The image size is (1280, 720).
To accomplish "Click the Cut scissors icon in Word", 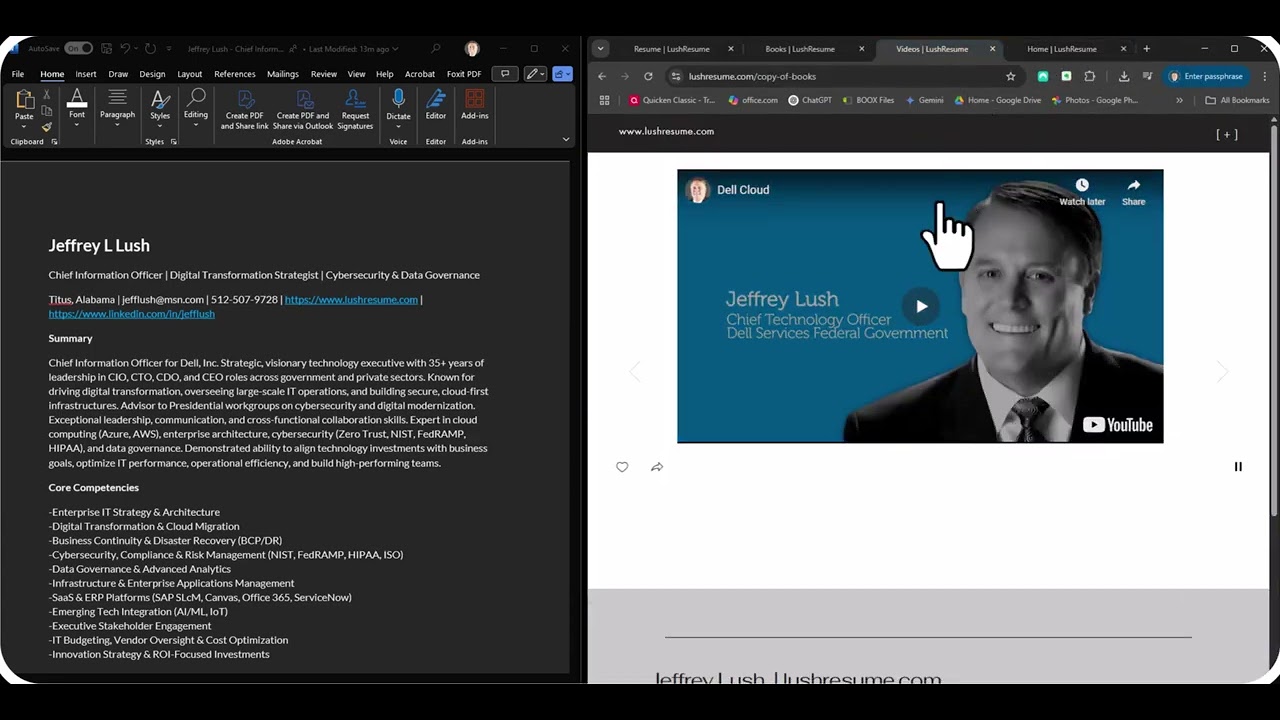I will [46, 95].
